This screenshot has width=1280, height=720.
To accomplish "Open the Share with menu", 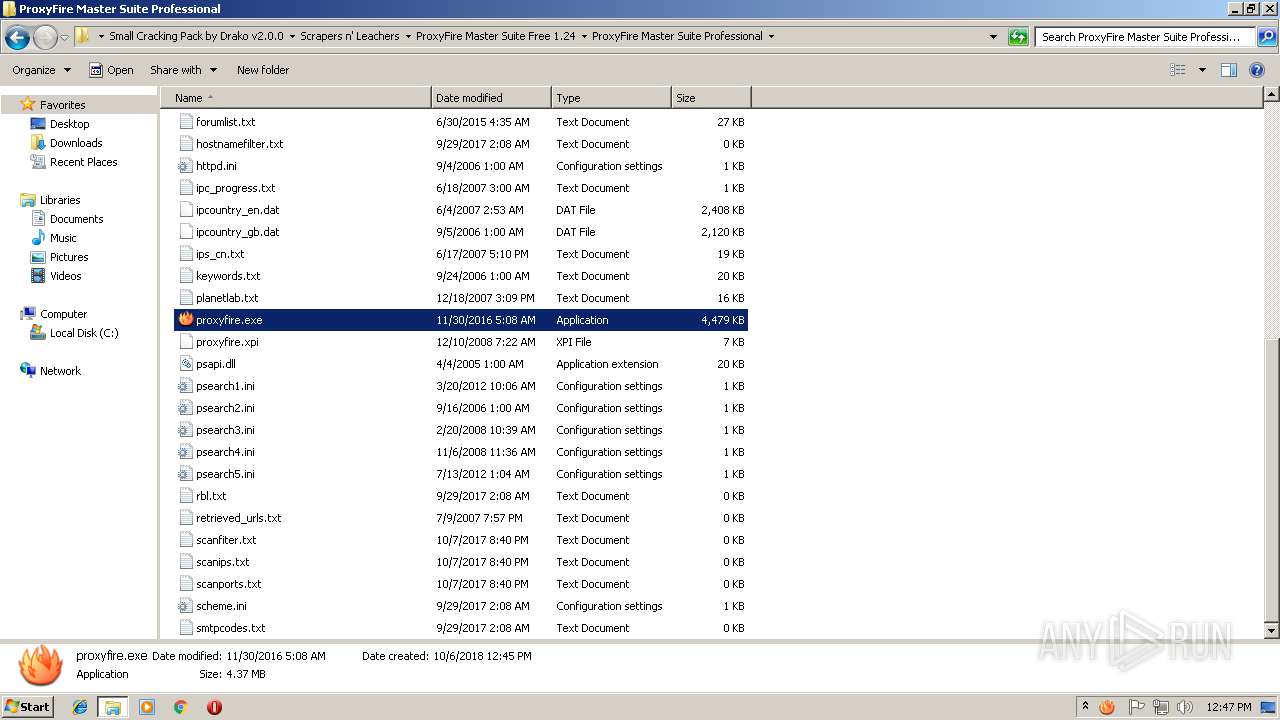I will [183, 70].
